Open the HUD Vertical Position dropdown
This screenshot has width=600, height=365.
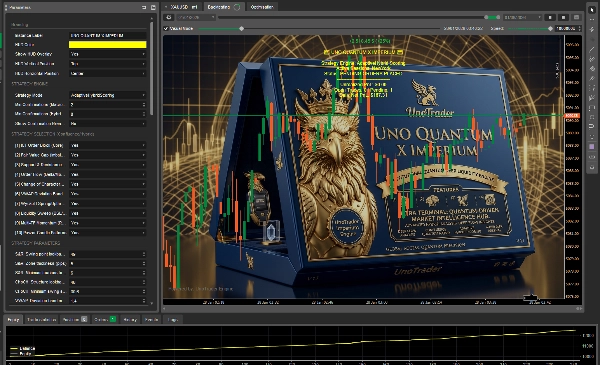point(108,64)
